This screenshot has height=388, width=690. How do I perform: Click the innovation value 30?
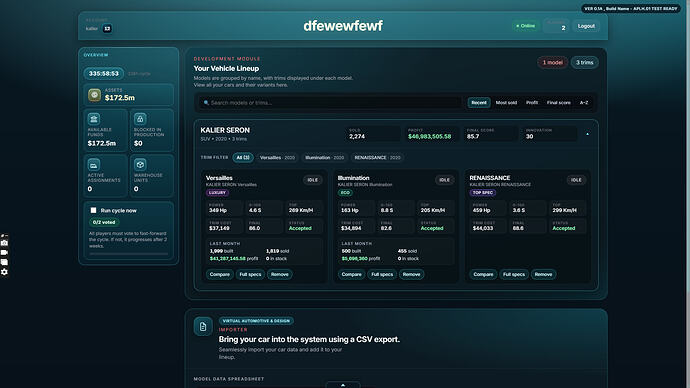click(x=529, y=136)
